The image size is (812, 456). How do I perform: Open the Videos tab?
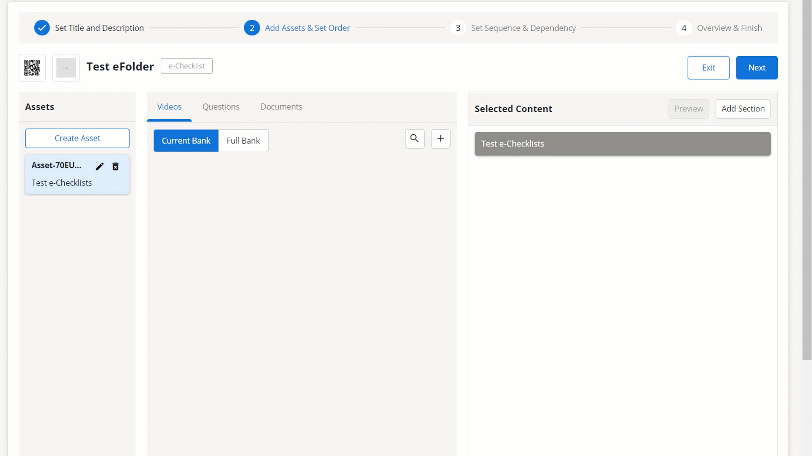coord(169,107)
